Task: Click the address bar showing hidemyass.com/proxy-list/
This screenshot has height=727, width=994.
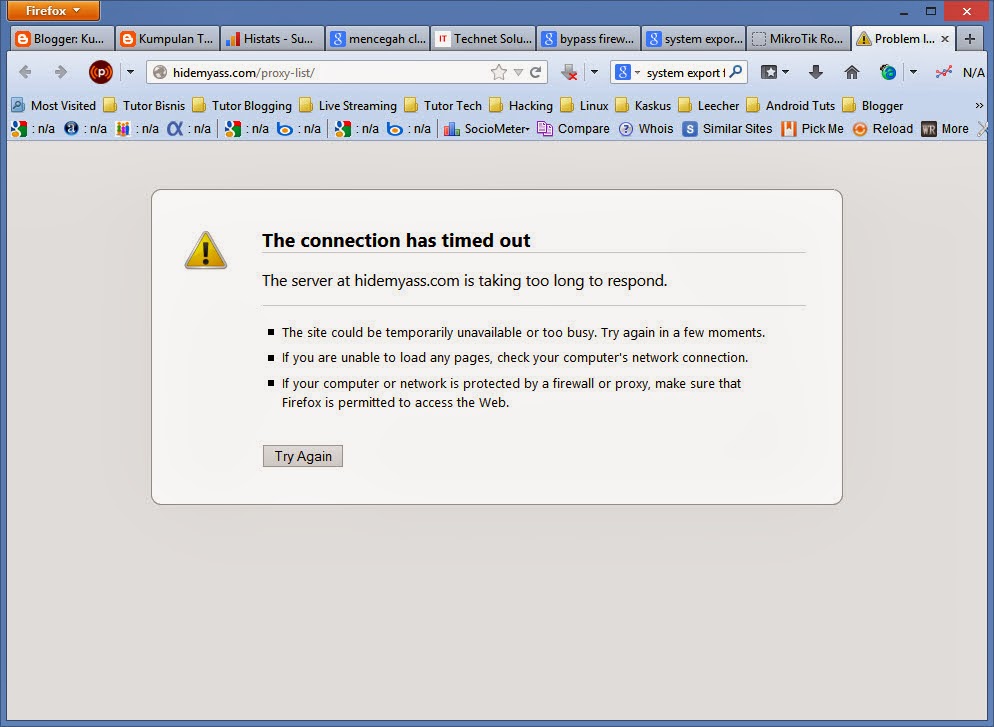Action: click(320, 72)
